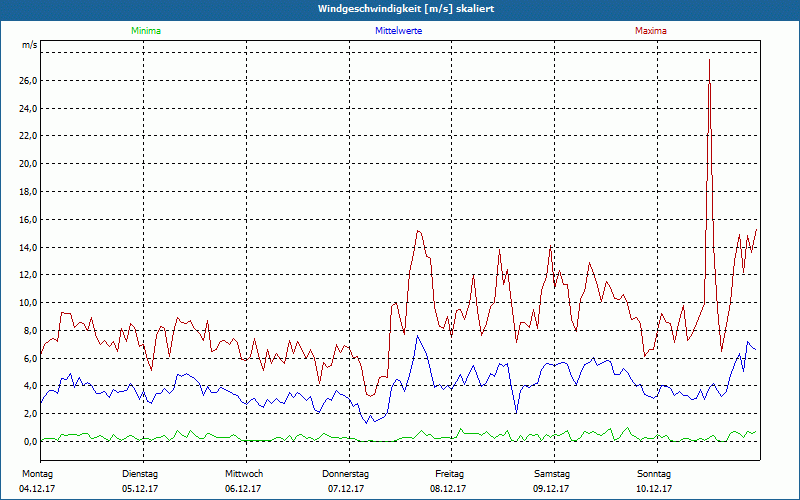Click the '10,0' y-axis value
800x500 pixels.
tap(27, 303)
